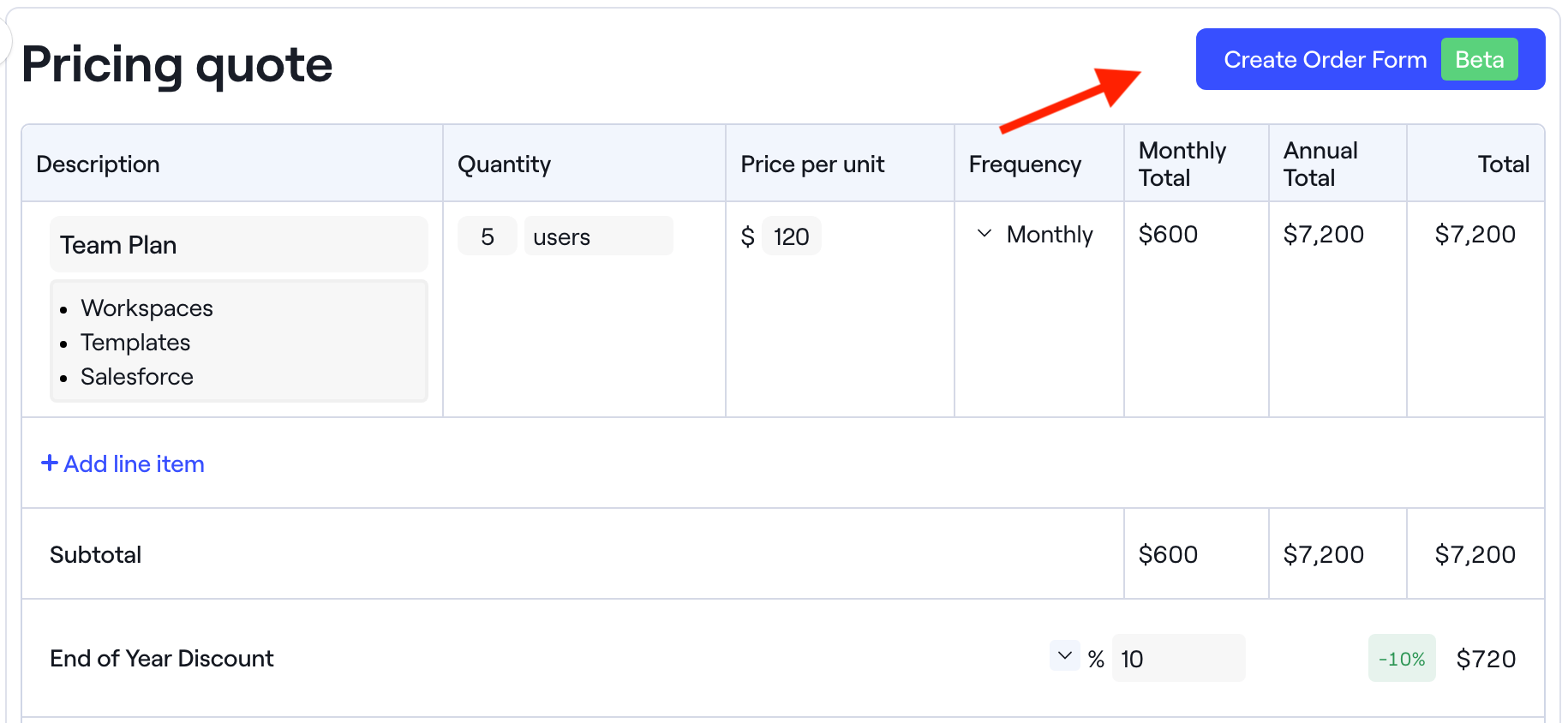Expand the chevron next to Monthly
Viewport: 1568px width, 723px height.
984,233
